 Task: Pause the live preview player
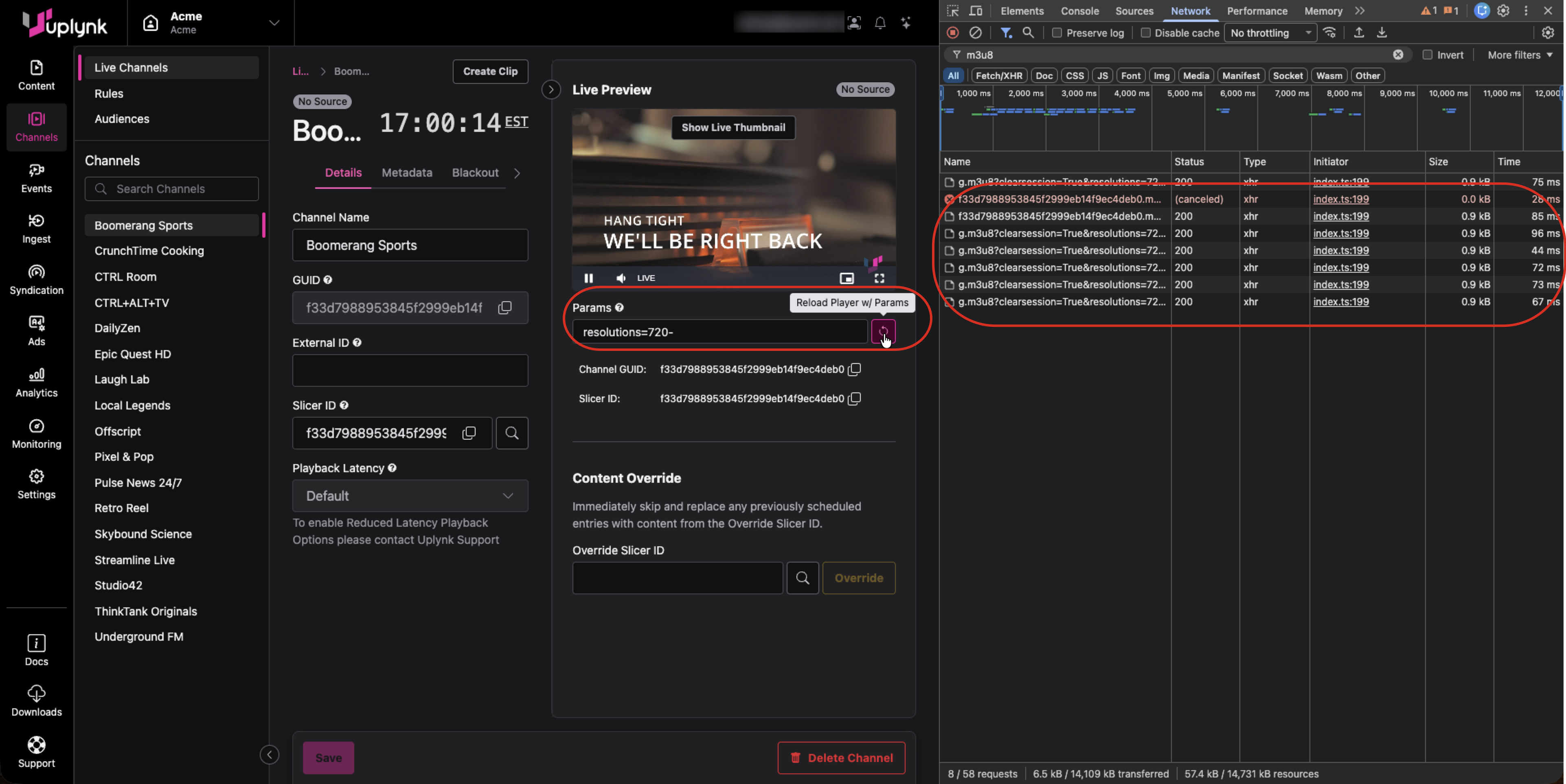tap(588, 278)
